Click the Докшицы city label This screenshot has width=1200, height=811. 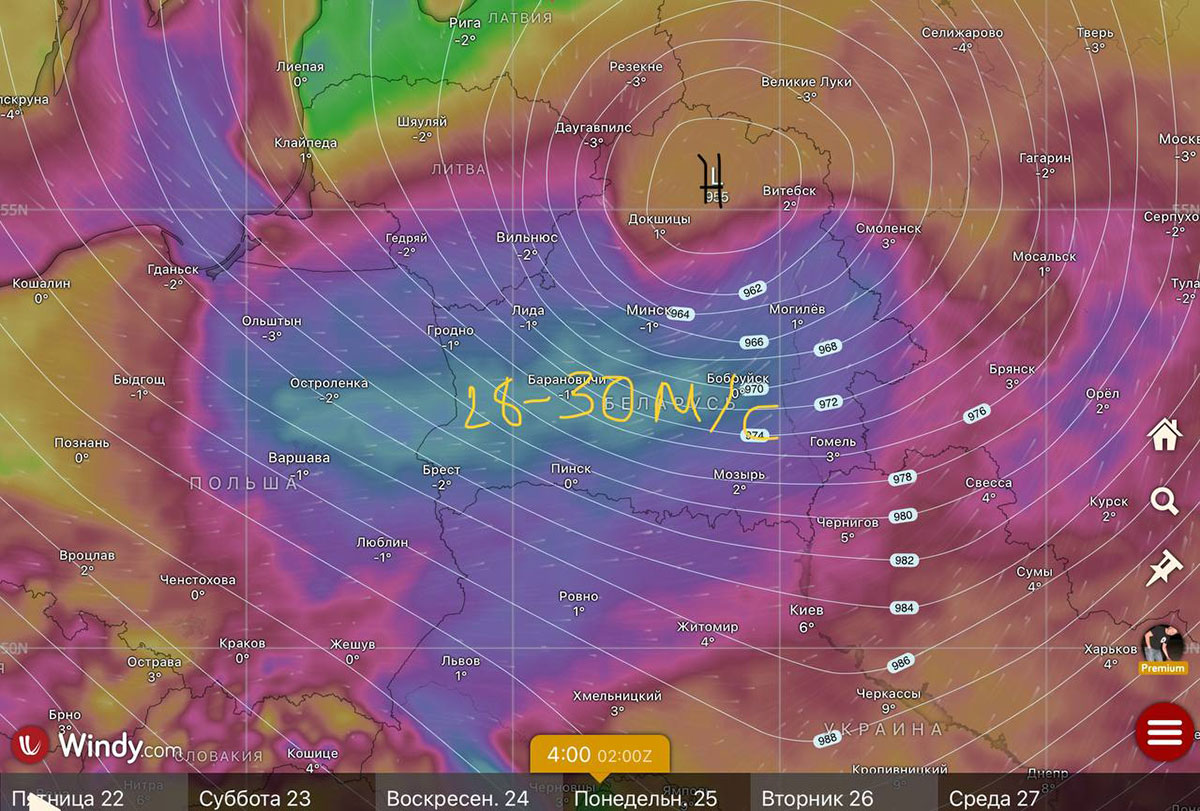(x=659, y=219)
